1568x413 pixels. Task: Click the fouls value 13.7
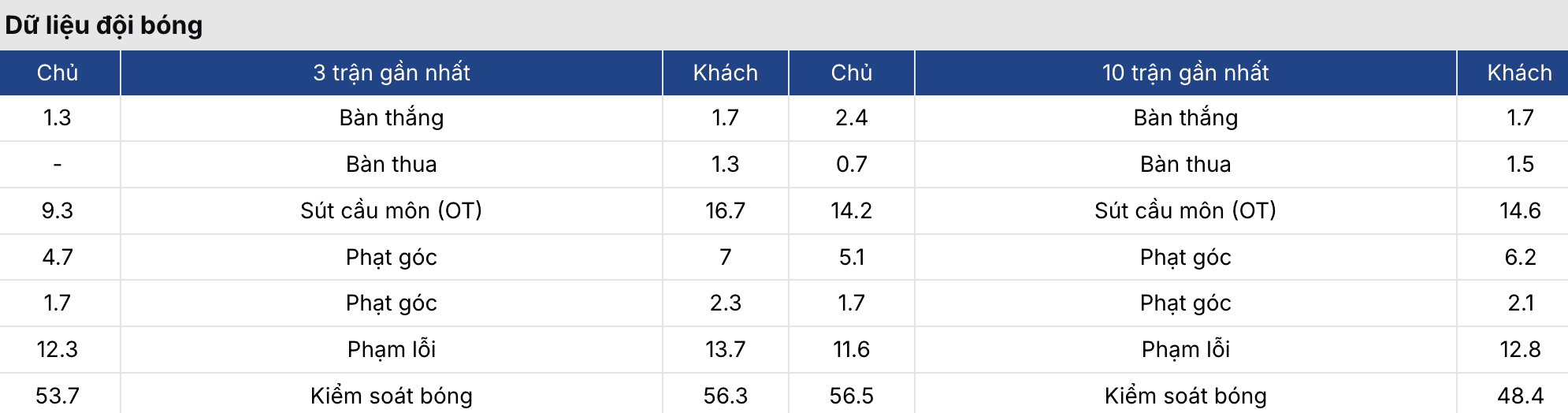(x=725, y=349)
